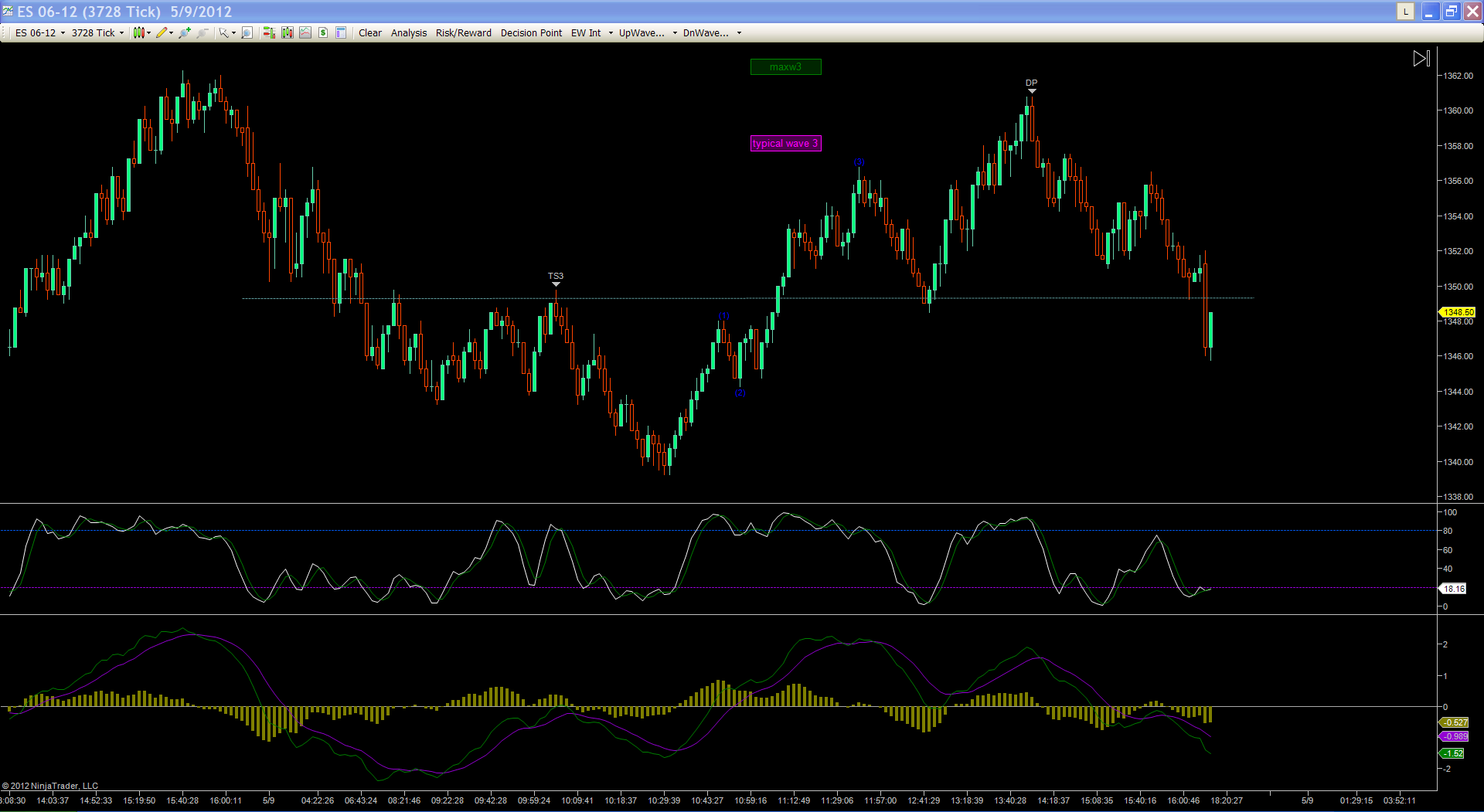The height and width of the screenshot is (812, 1484).
Task: Open the chart style candlestick icon
Action: pyautogui.click(x=138, y=32)
